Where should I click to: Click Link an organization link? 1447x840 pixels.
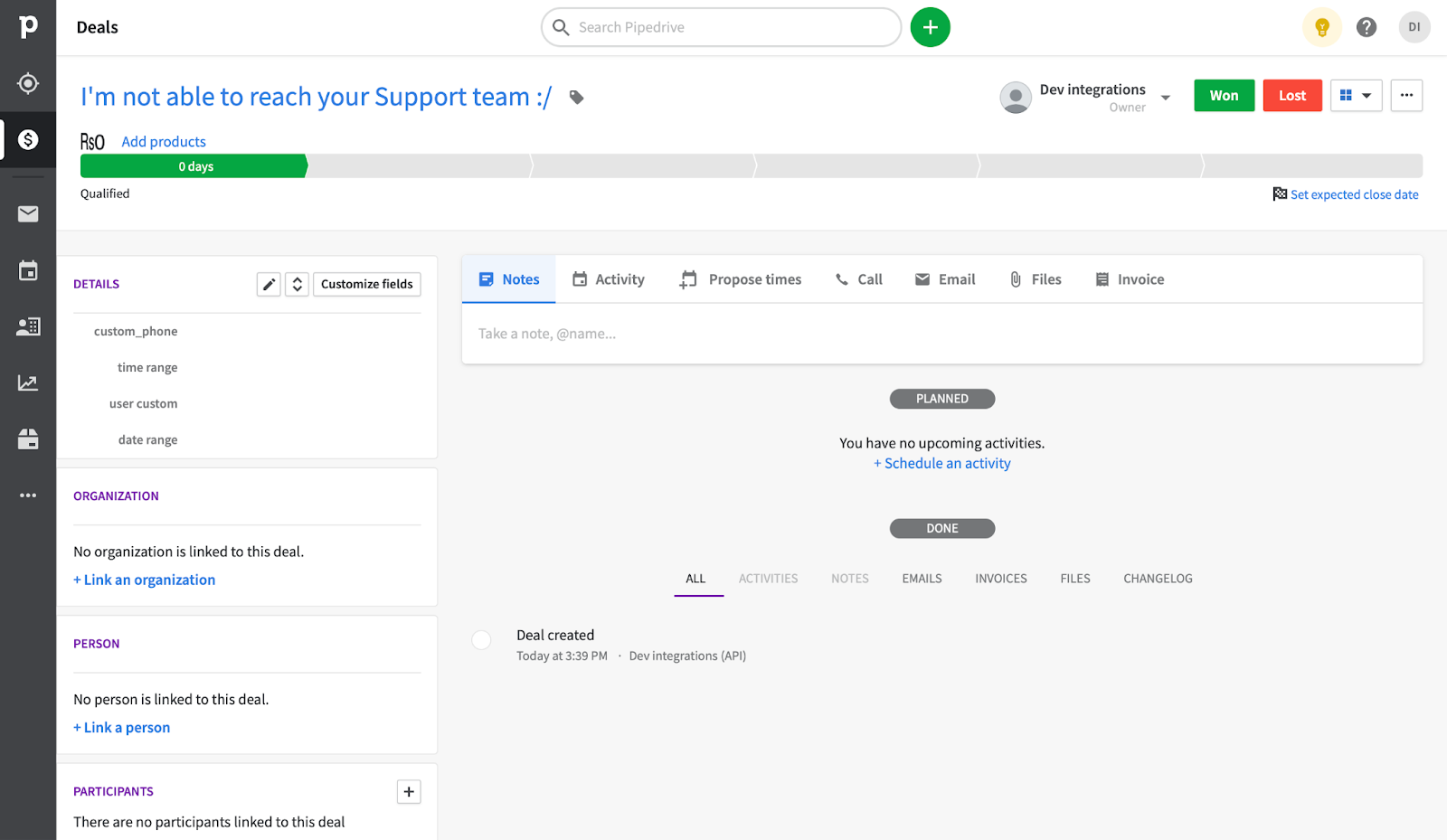click(x=145, y=580)
